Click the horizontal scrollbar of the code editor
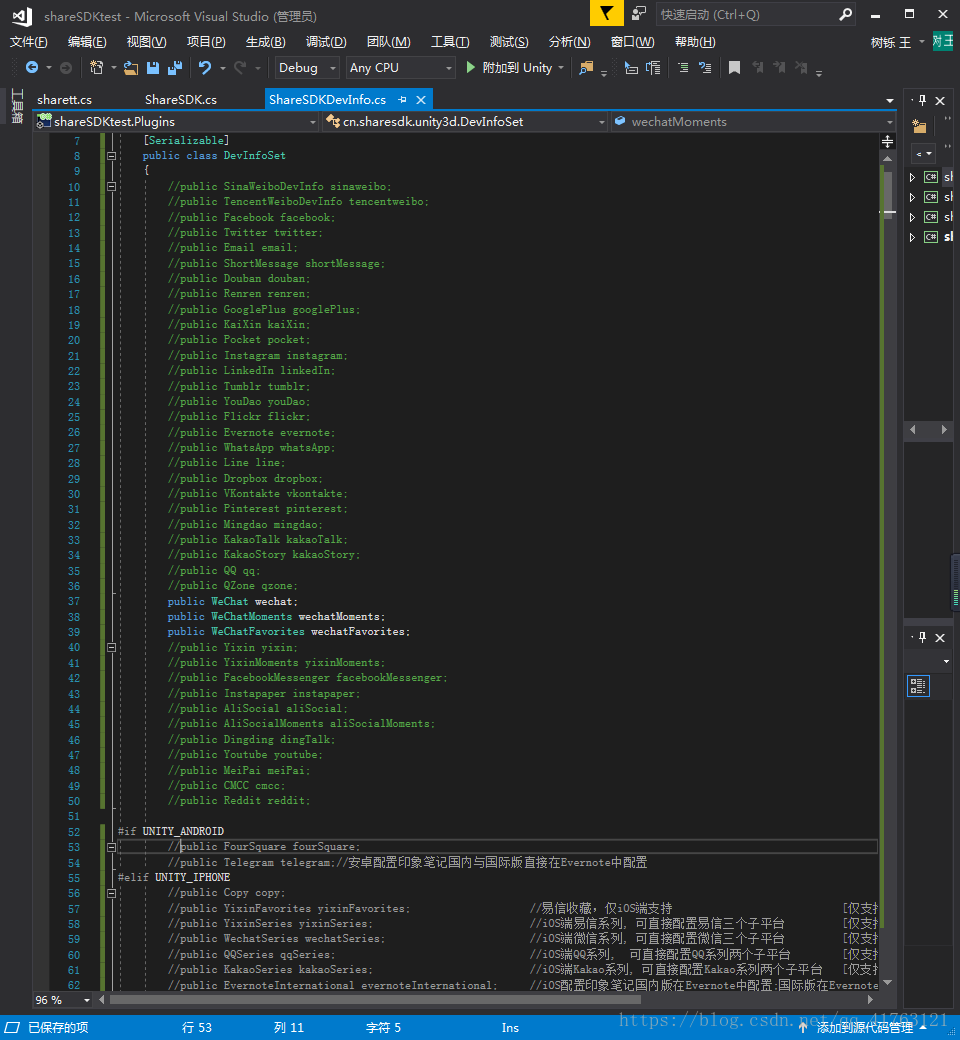Screen dimensions: 960x1040 coord(375,1000)
